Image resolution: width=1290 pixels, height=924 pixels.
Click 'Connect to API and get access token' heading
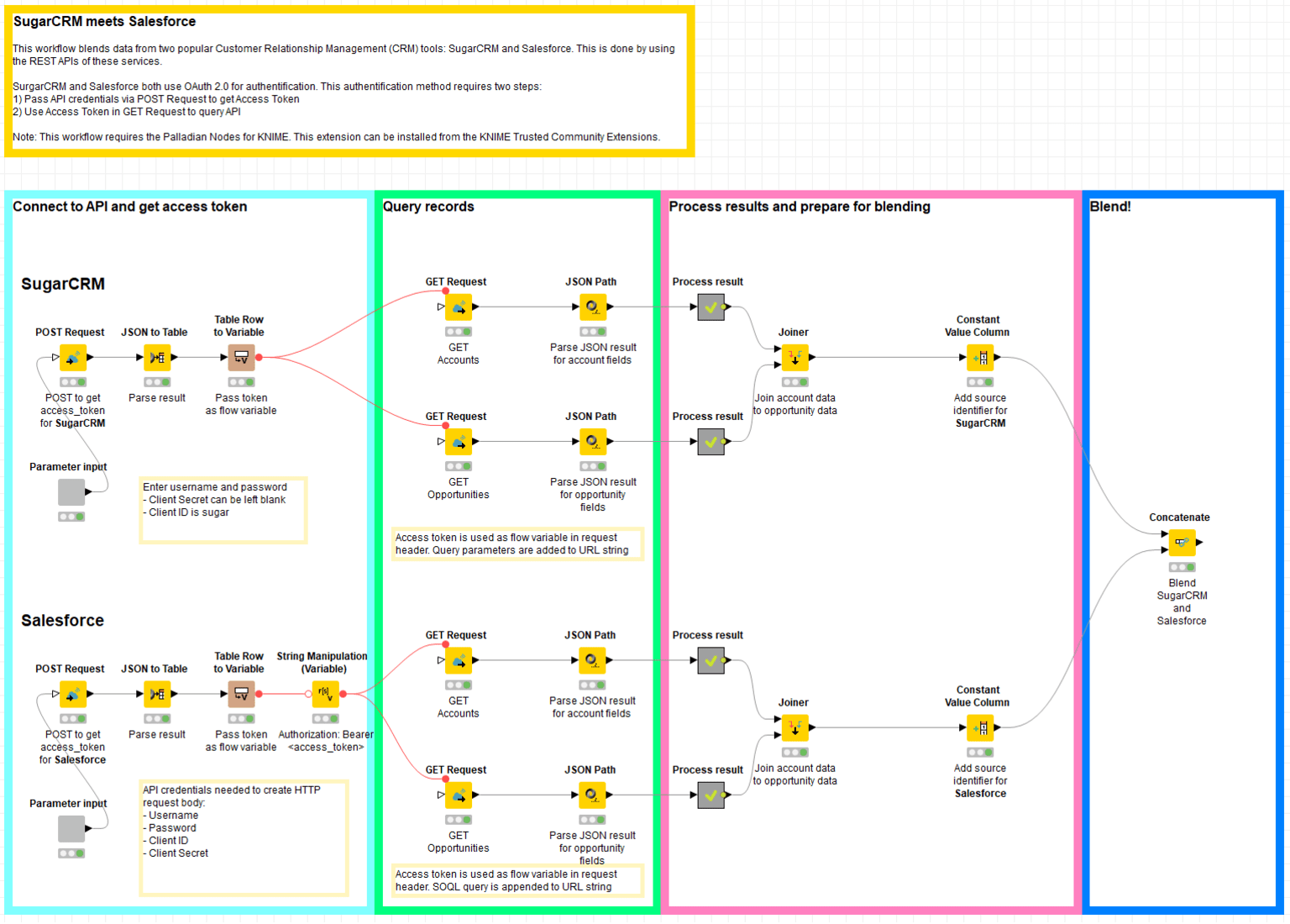(129, 207)
